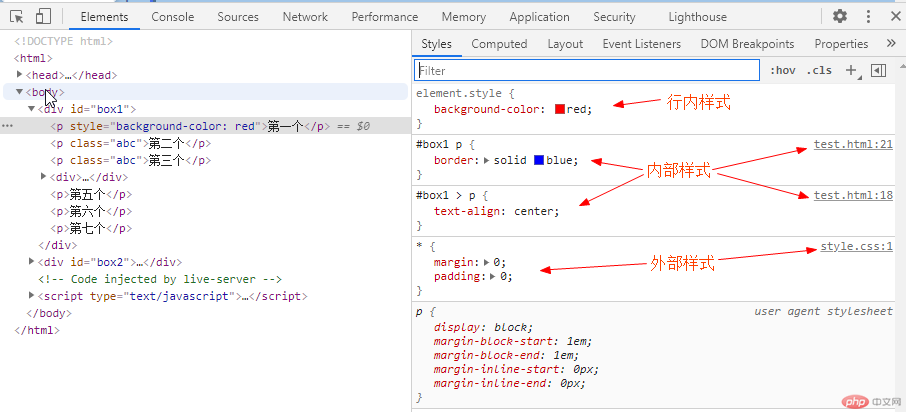This screenshot has height=412, width=906.
Task: Toggle the device toolbar icon
Action: [43, 16]
